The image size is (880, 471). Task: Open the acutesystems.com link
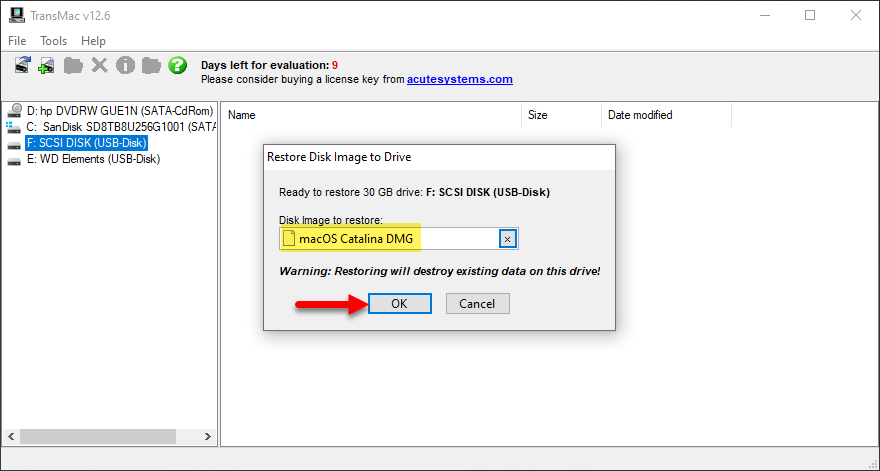point(460,79)
